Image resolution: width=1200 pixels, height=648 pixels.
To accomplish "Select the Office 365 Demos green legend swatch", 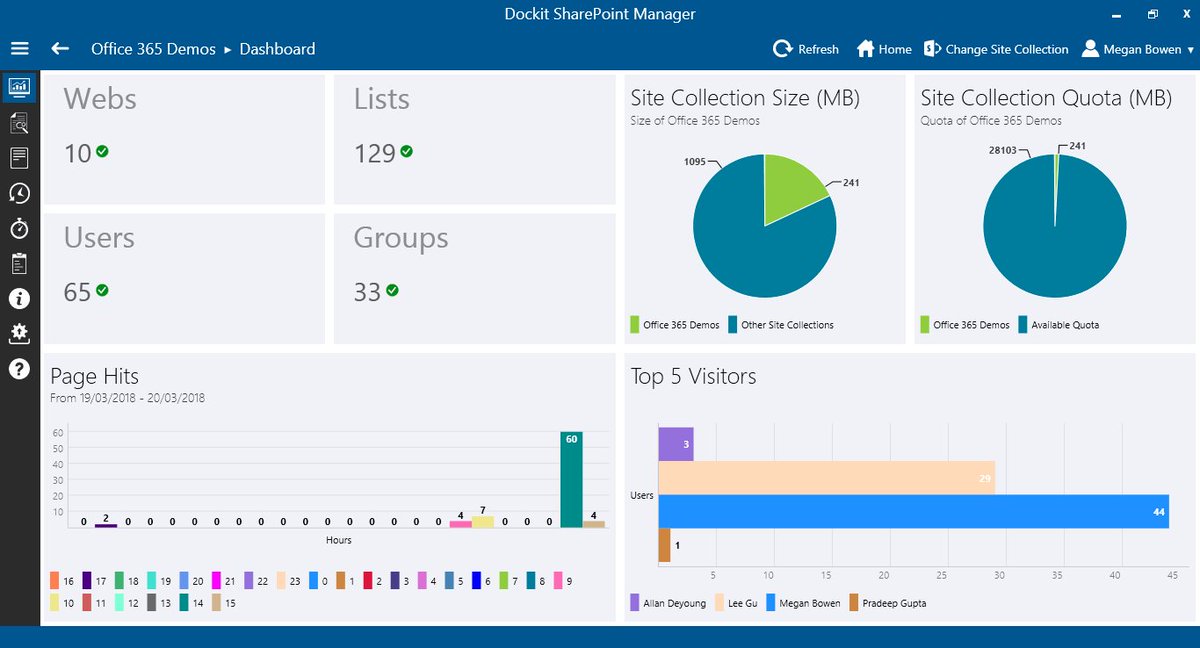I will (x=634, y=324).
